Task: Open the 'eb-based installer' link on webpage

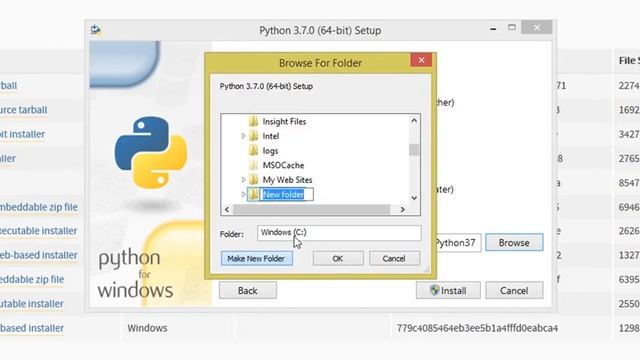Action: [x=39, y=255]
